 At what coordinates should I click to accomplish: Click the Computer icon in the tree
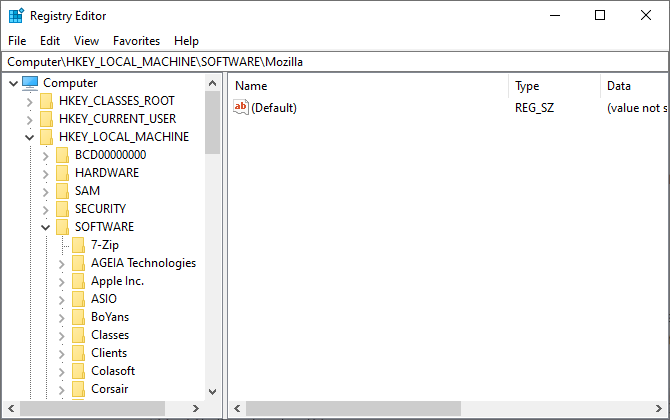tap(30, 83)
